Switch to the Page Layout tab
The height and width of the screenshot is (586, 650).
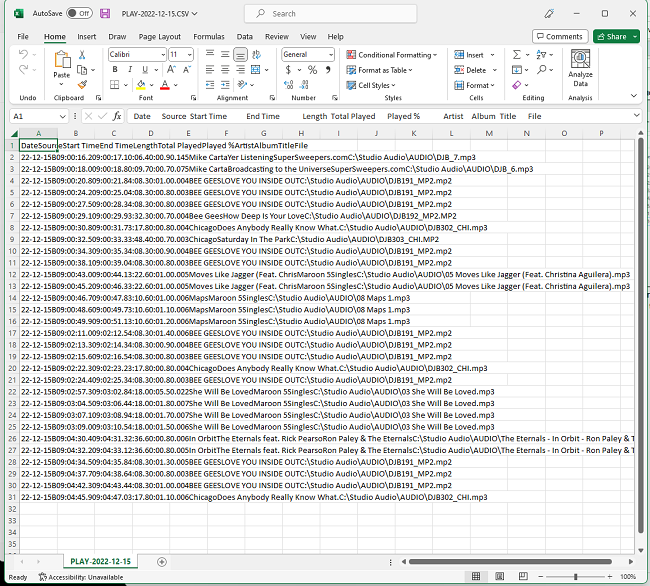(x=160, y=36)
